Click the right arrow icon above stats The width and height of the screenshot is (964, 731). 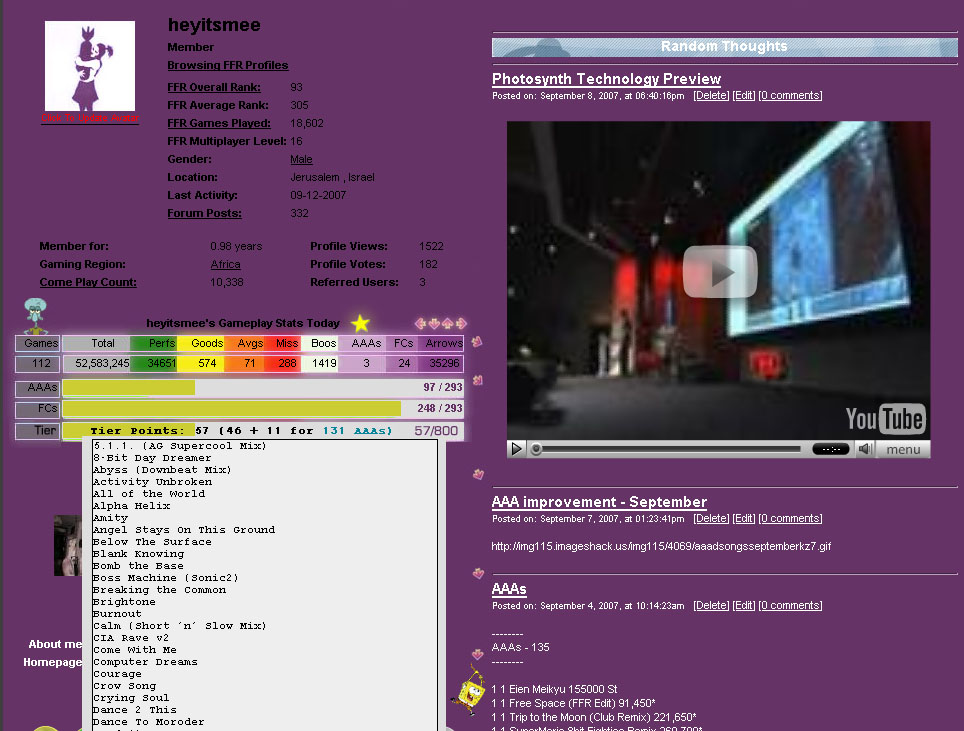pyautogui.click(x=461, y=323)
